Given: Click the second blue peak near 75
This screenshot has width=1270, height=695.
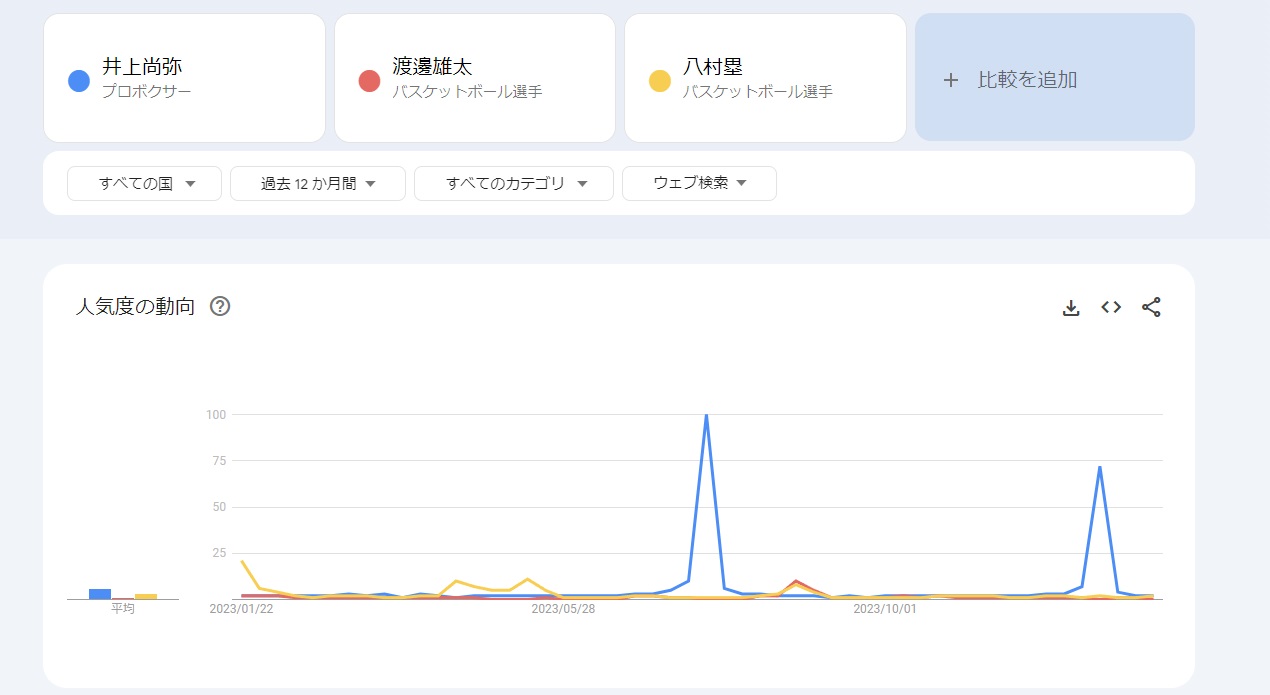Looking at the screenshot, I should pyautogui.click(x=1100, y=467).
